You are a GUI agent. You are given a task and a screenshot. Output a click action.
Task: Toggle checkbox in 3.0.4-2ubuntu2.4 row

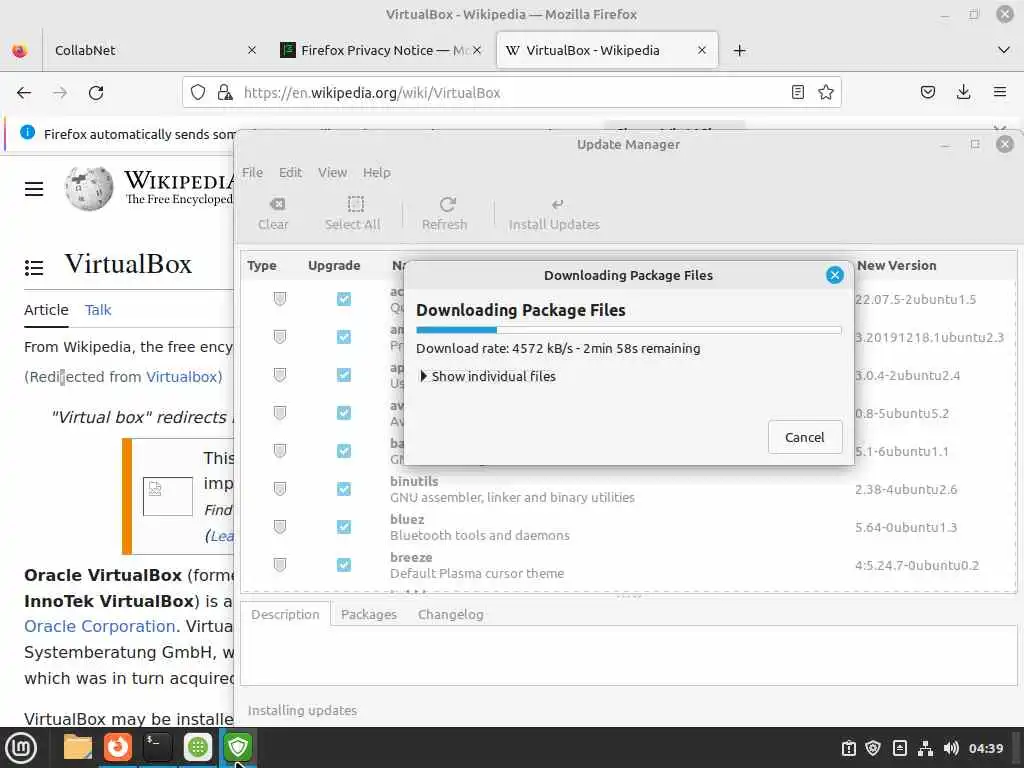click(344, 374)
